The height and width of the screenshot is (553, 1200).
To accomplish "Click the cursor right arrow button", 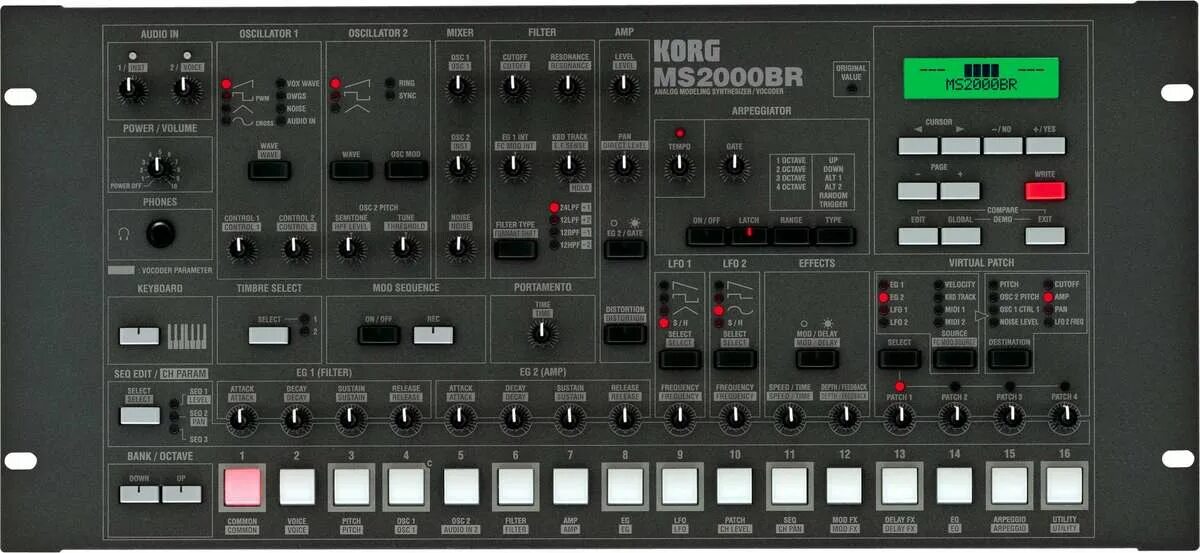I will tap(960, 146).
